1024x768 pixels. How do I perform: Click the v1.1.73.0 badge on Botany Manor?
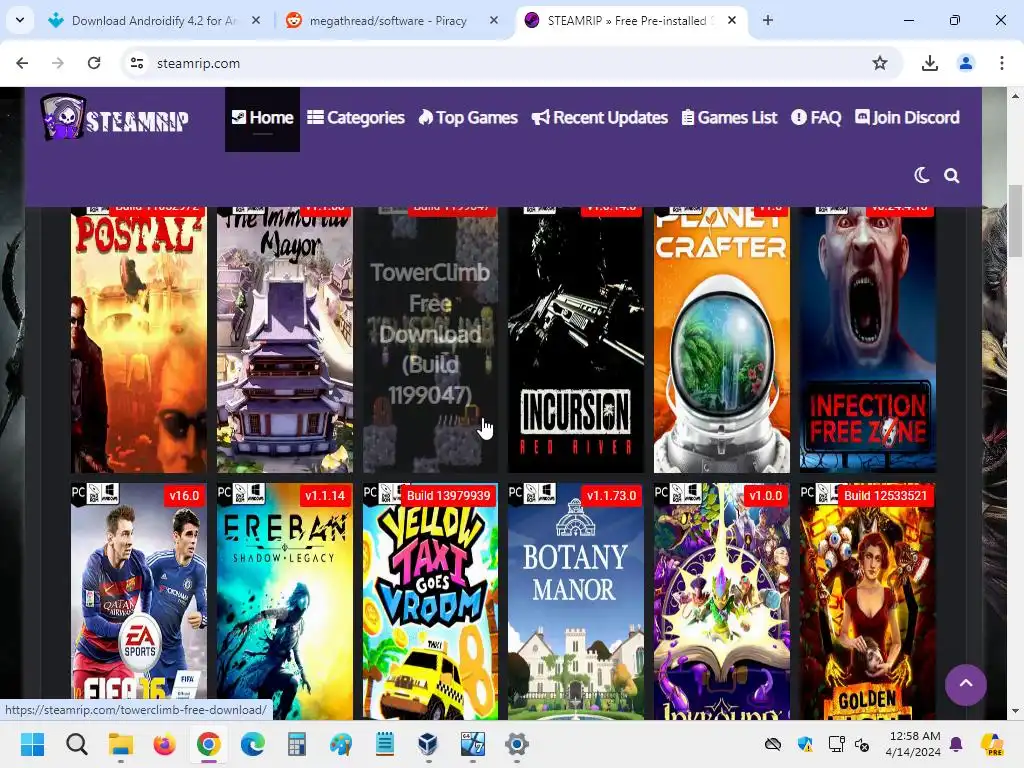pyautogui.click(x=611, y=496)
